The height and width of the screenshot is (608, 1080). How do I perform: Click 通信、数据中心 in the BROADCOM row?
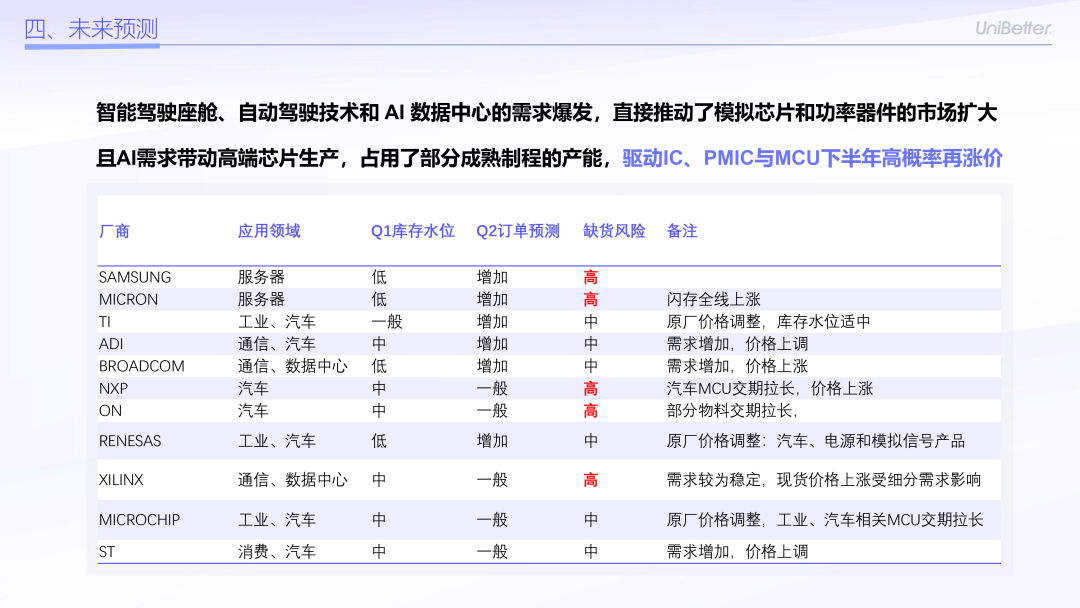pyautogui.click(x=293, y=366)
